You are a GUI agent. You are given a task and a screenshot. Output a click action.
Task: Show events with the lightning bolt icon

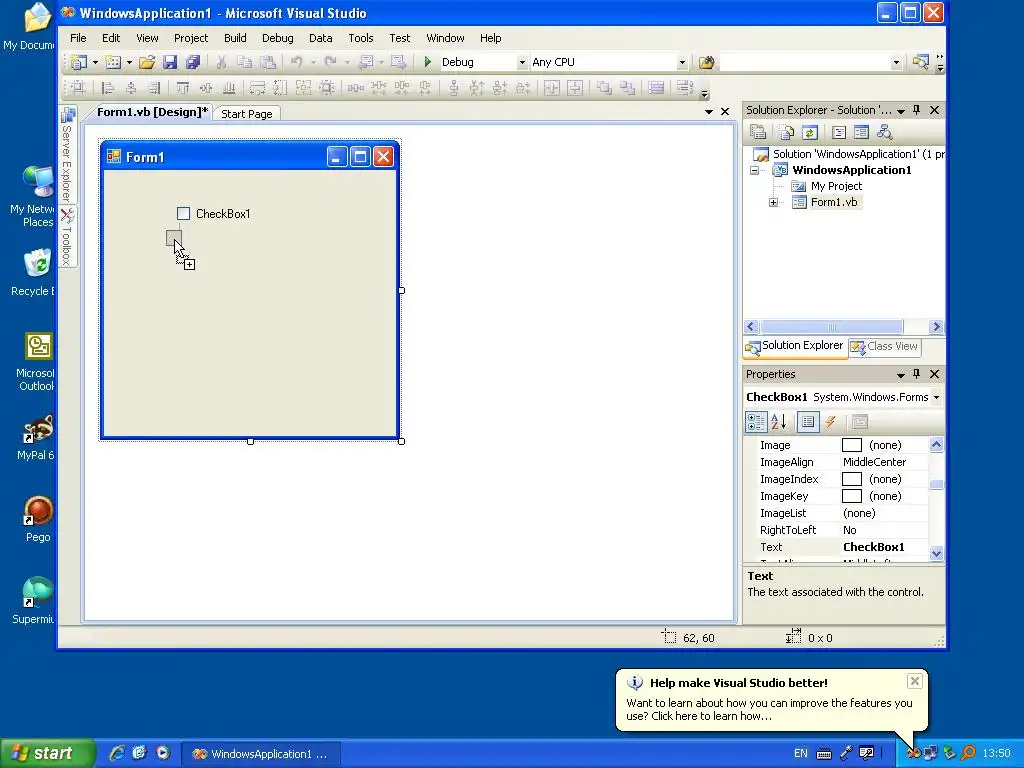(831, 422)
